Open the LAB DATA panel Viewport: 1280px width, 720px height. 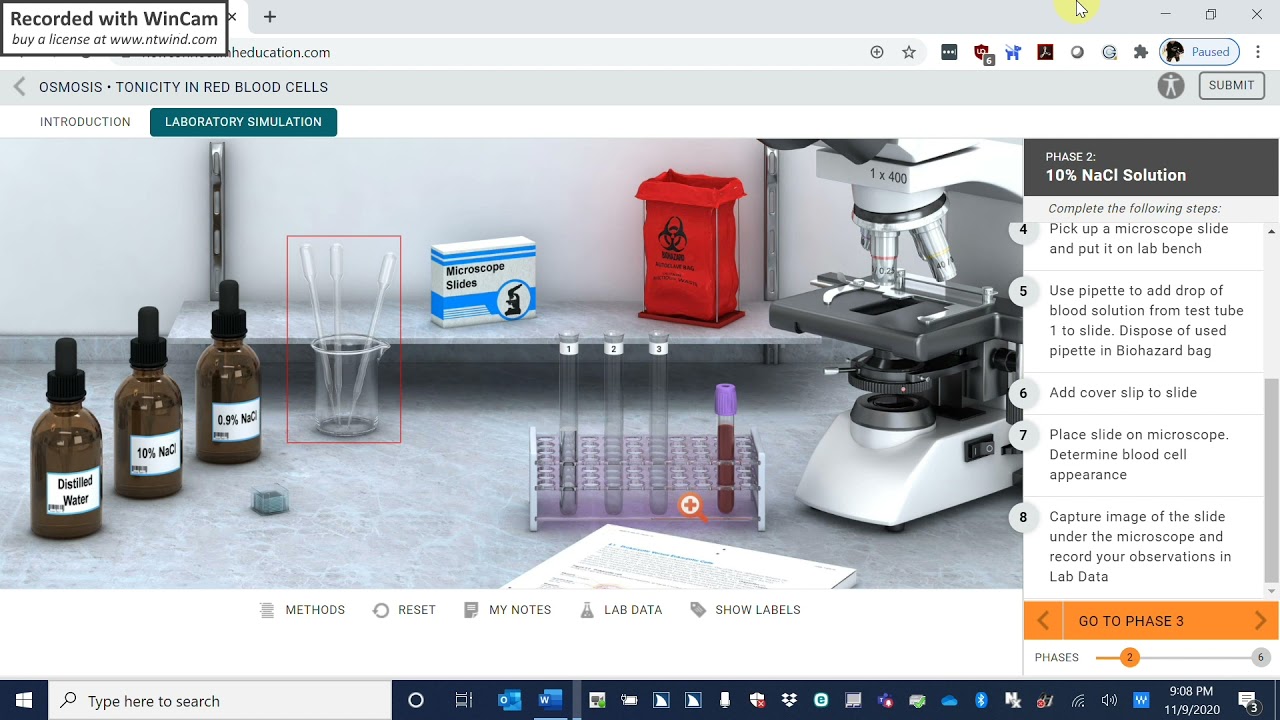[x=621, y=610]
